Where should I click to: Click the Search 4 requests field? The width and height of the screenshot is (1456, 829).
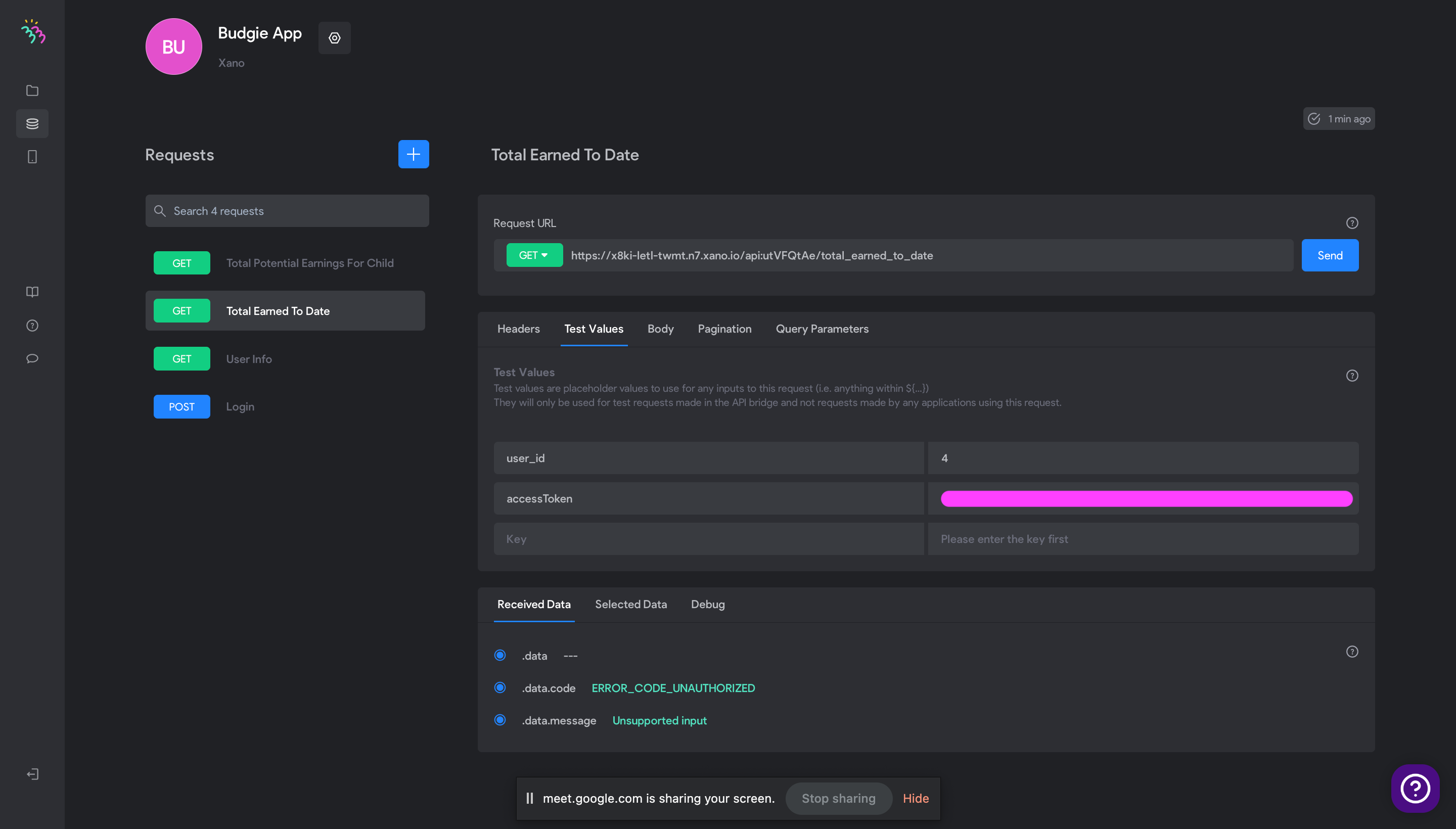coord(287,211)
